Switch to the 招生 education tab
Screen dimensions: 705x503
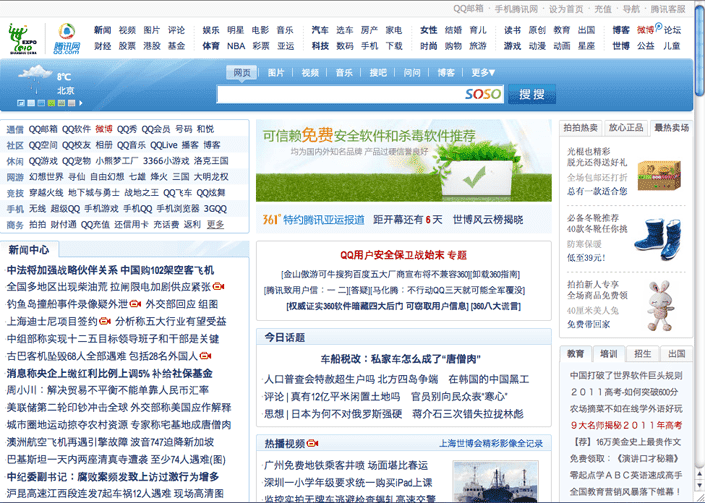coord(643,353)
